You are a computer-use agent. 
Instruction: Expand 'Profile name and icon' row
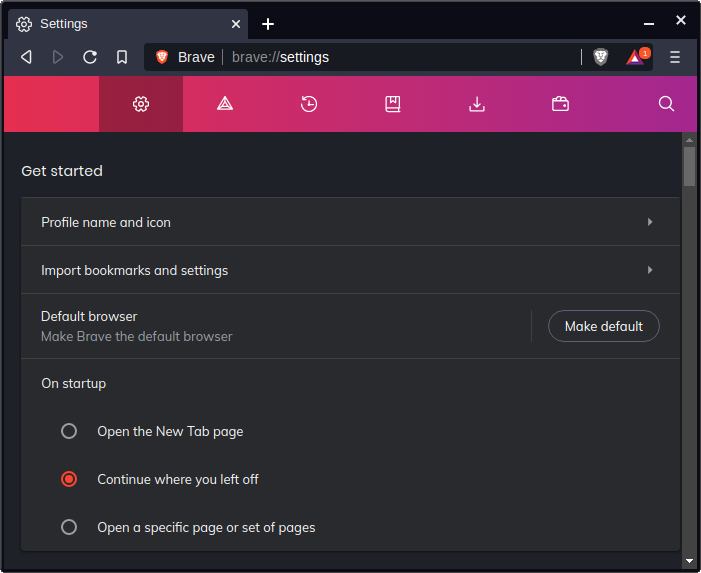[350, 222]
